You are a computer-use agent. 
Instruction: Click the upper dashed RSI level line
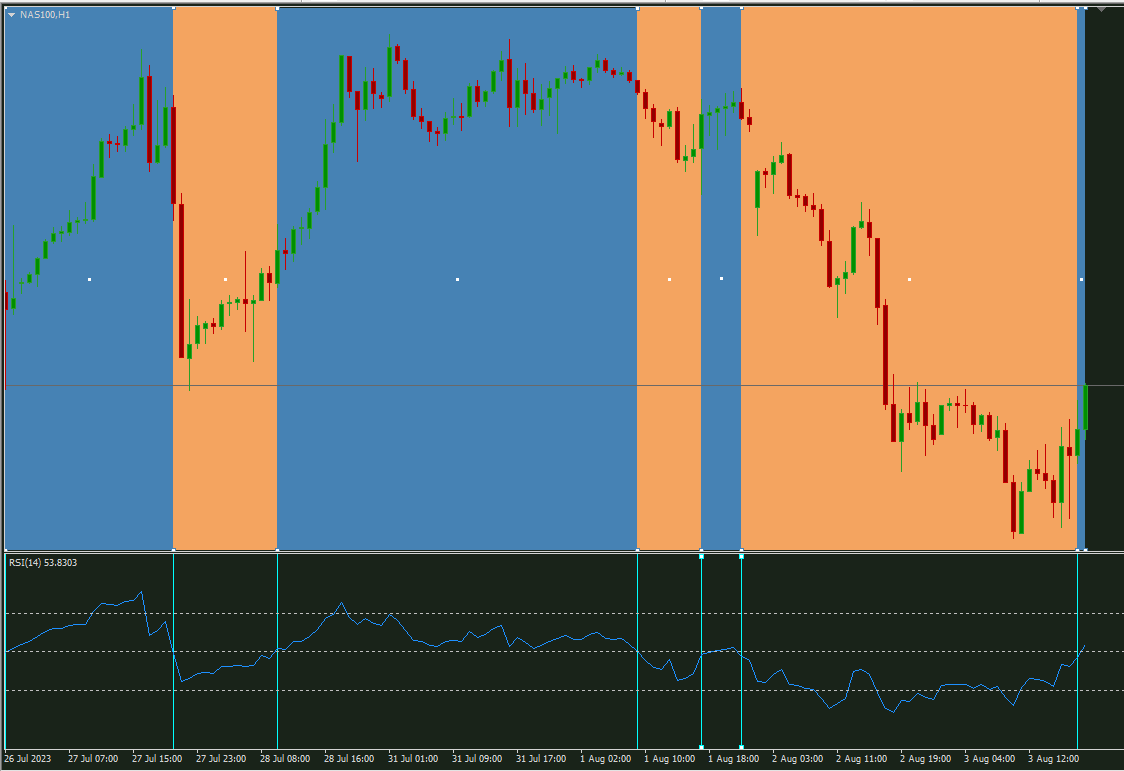545,613
